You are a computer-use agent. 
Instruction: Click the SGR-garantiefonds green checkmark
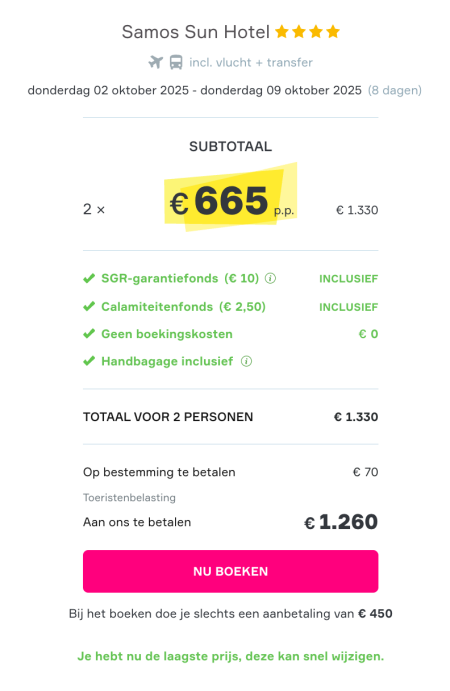click(x=89, y=279)
